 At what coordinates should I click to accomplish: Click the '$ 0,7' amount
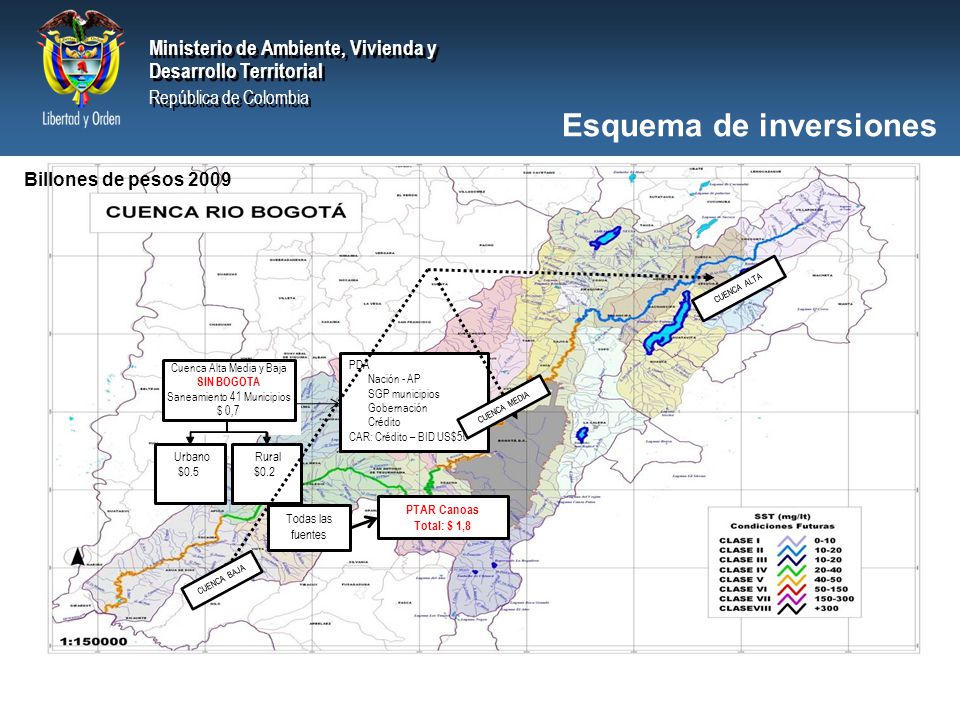coord(228,411)
